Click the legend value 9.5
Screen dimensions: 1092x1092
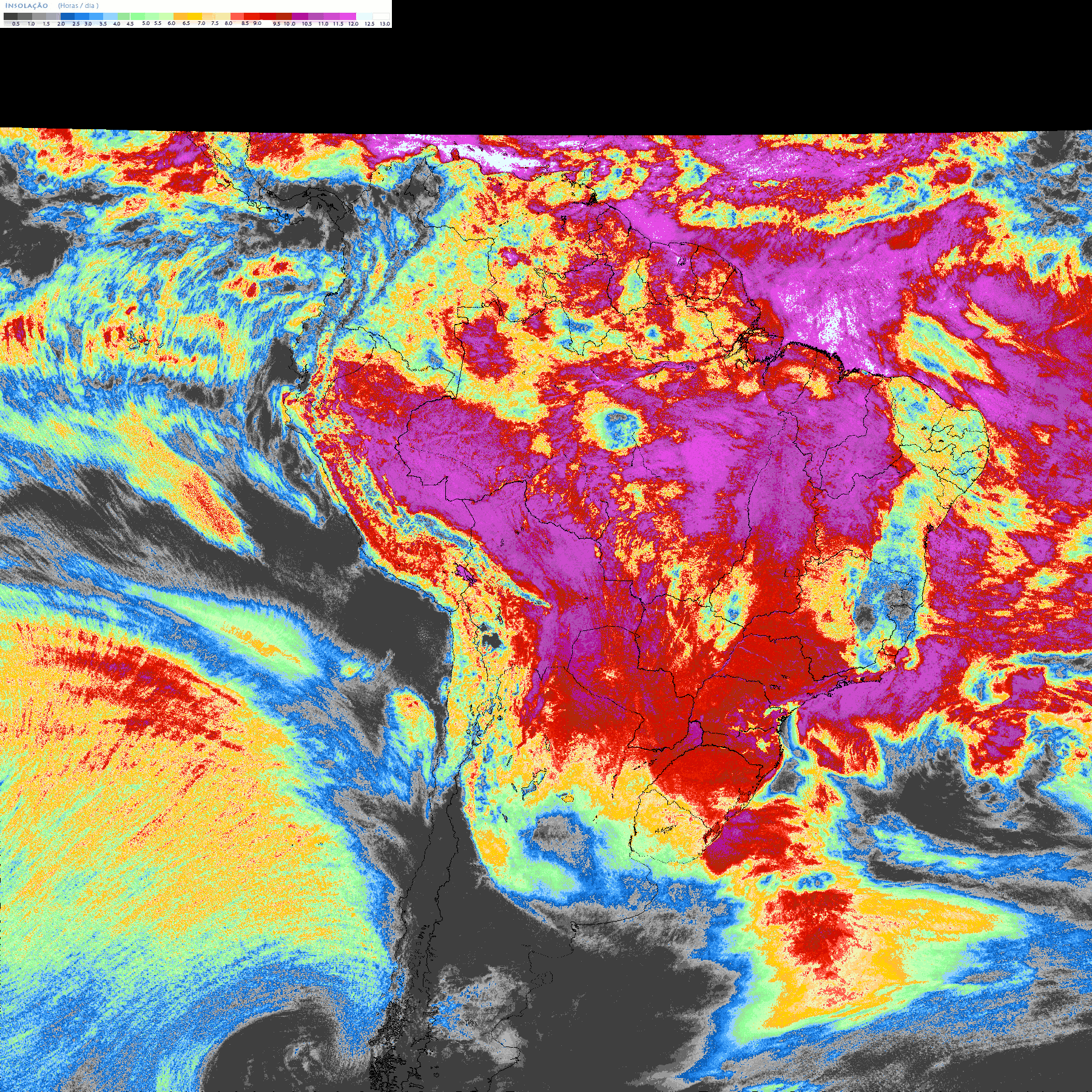[x=277, y=24]
